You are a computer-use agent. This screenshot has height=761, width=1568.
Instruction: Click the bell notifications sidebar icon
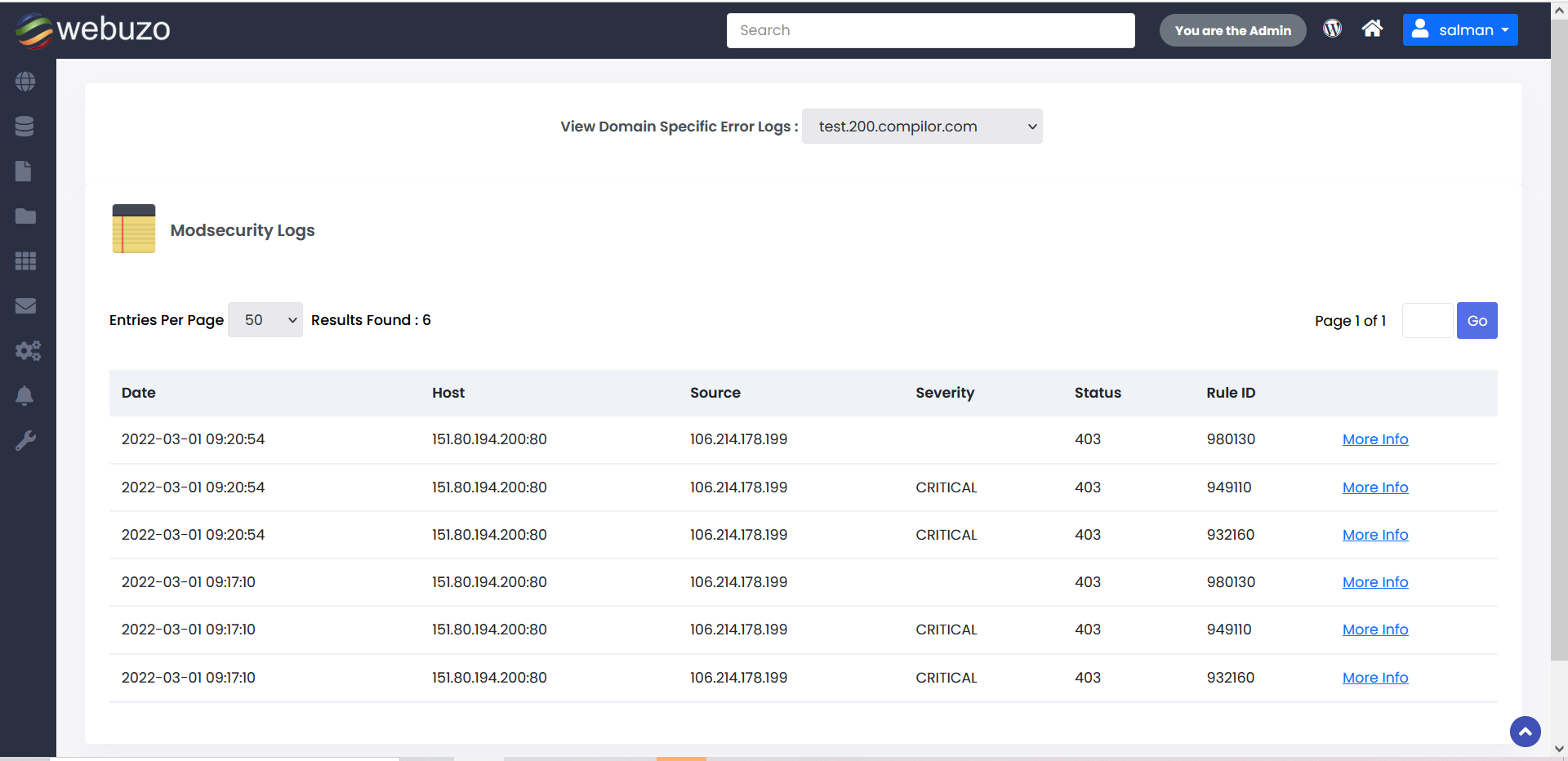click(24, 396)
